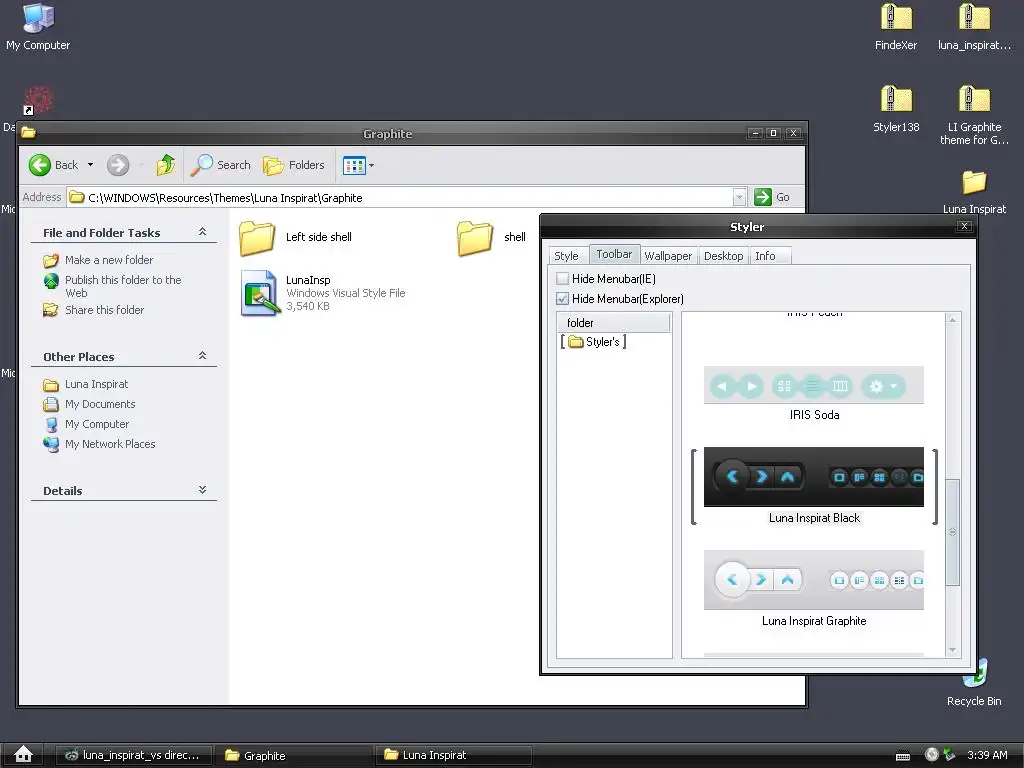
Task: Toggle the Folders pane button
Action: pyautogui.click(x=294, y=165)
